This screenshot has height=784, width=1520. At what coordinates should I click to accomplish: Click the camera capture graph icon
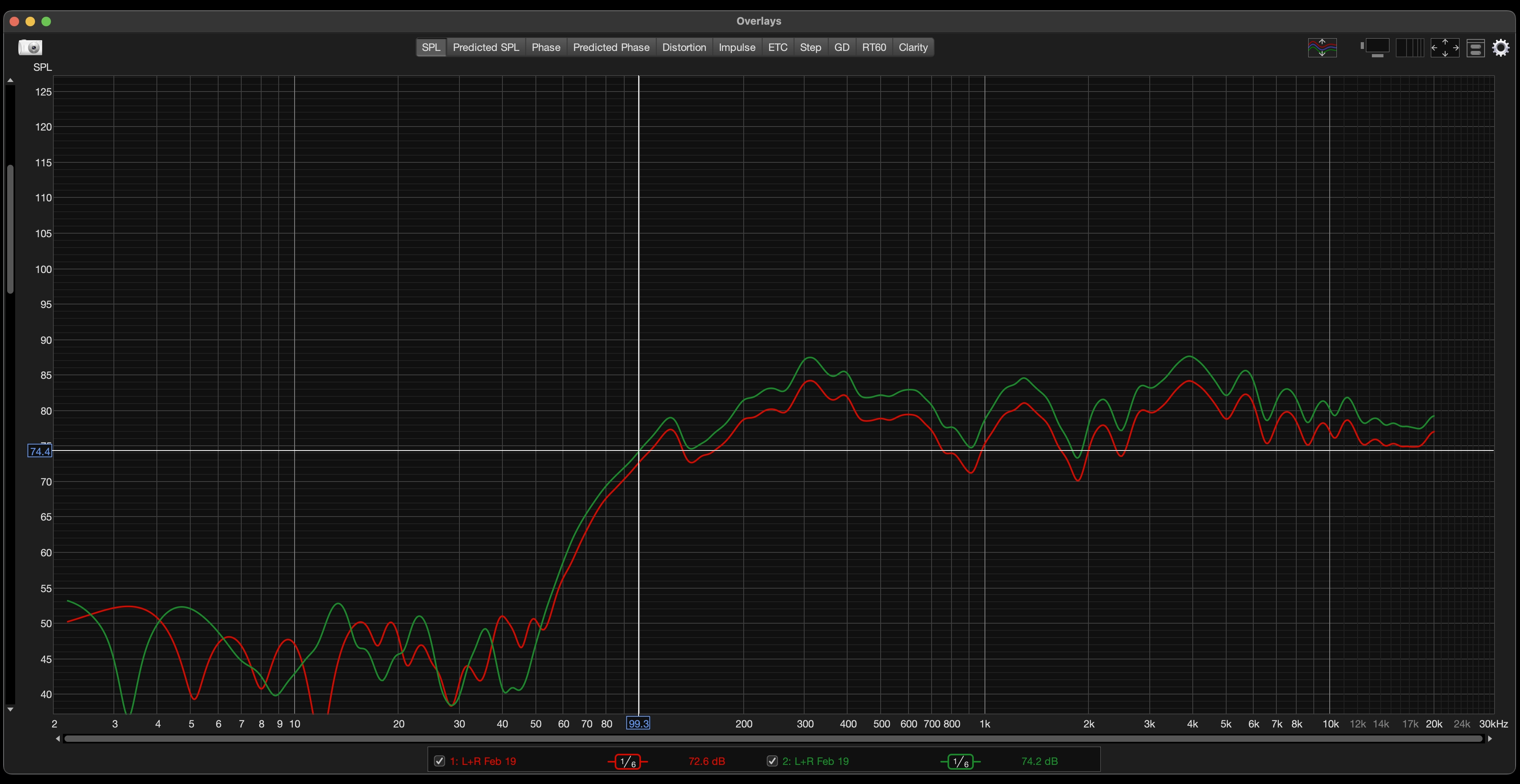[30, 47]
